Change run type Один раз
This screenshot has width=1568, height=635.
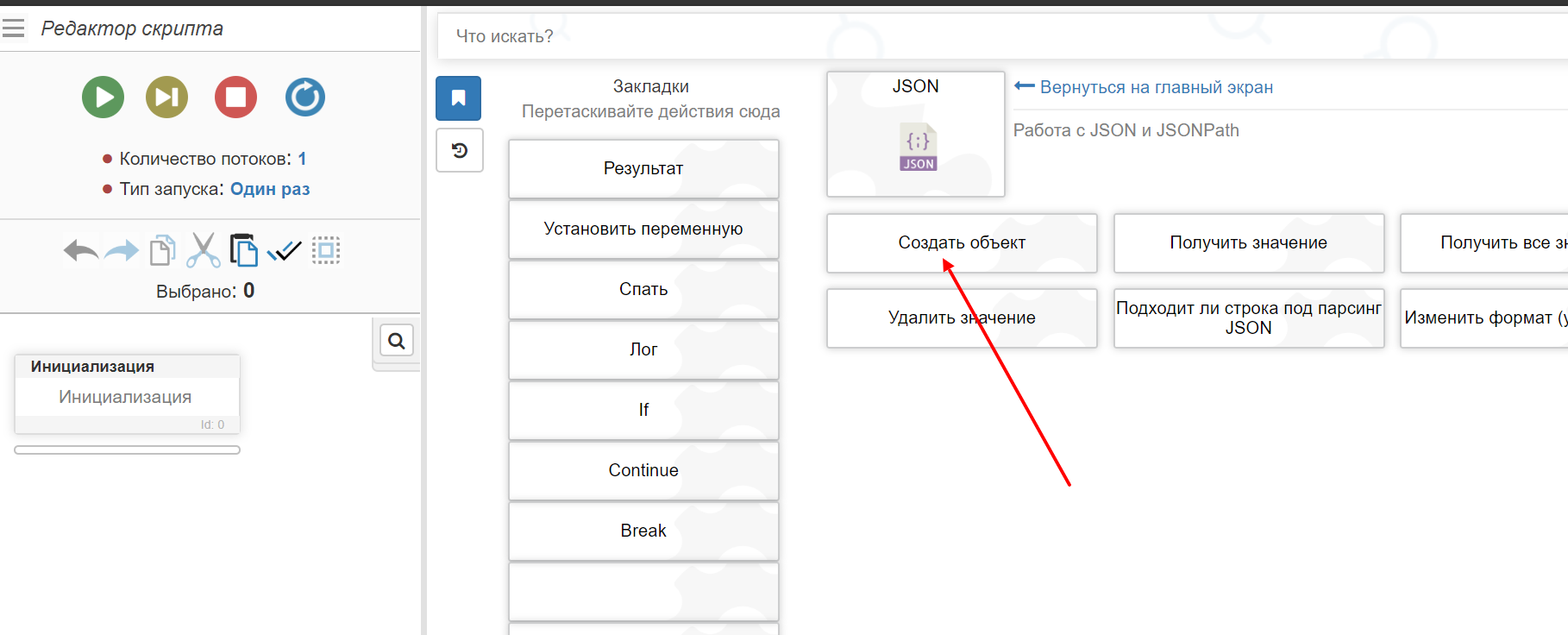click(x=270, y=189)
